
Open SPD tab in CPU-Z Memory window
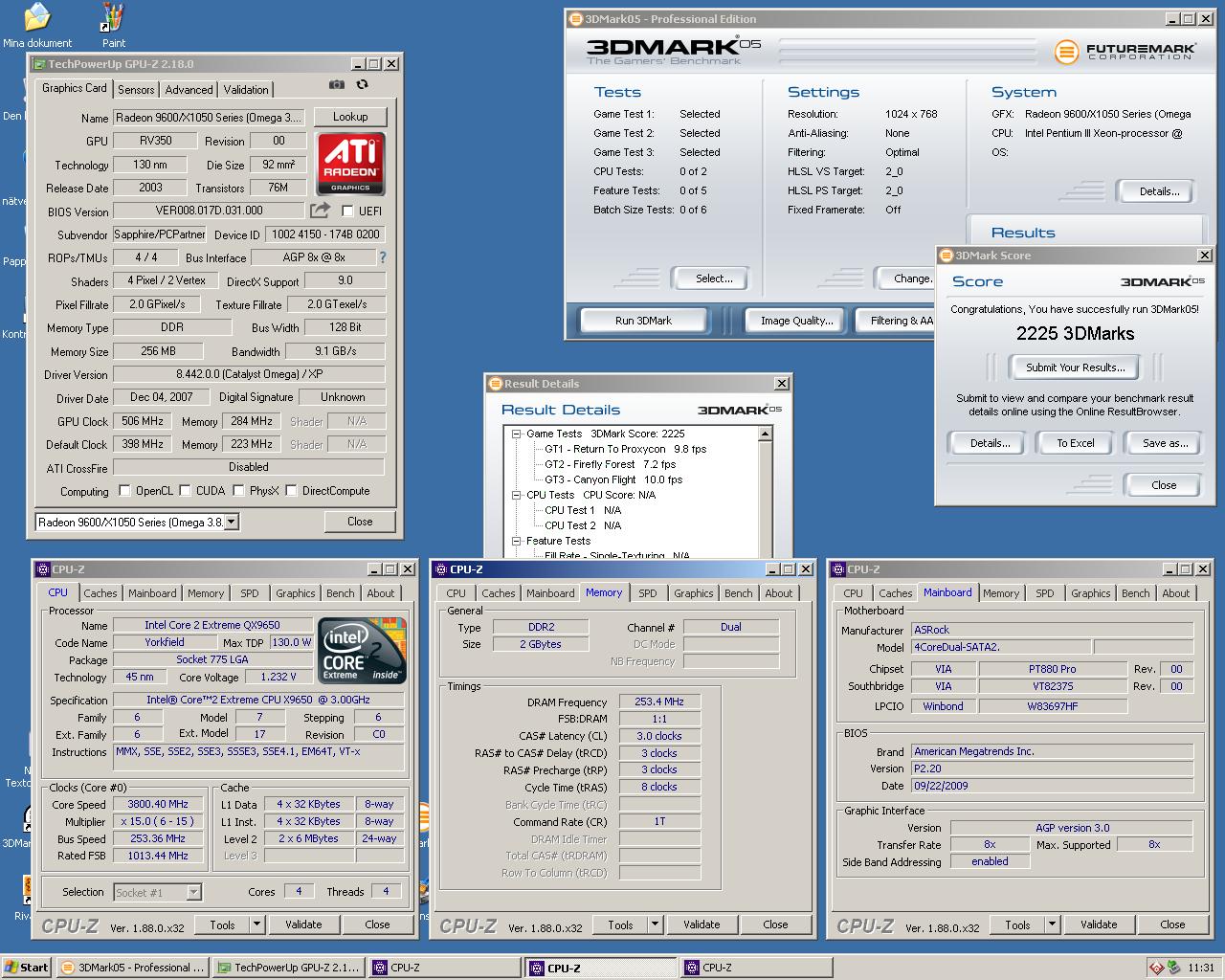(648, 593)
